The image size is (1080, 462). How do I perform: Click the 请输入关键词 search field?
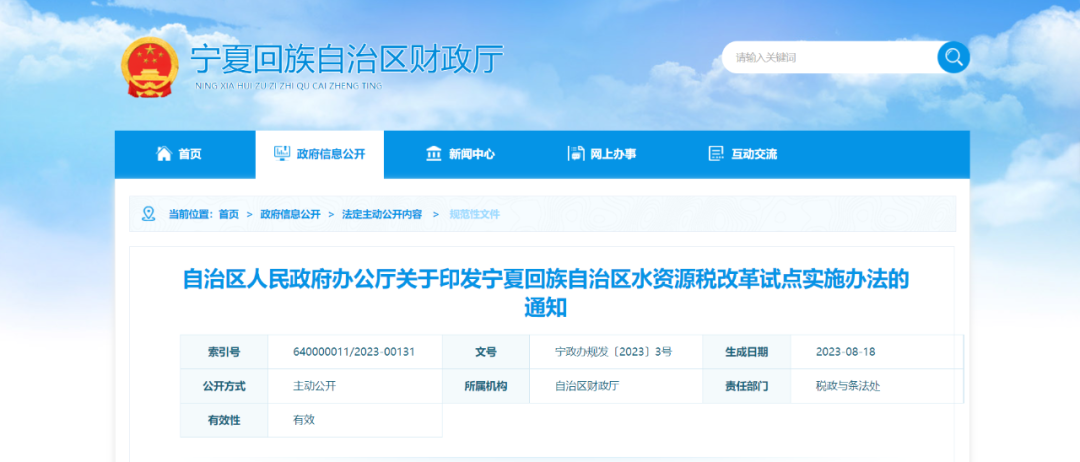(x=830, y=57)
